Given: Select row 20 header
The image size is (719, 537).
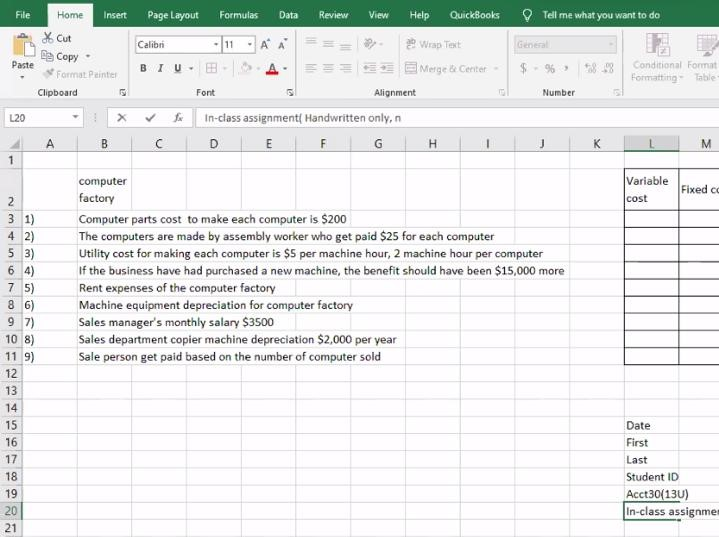Looking at the screenshot, I should [11, 511].
